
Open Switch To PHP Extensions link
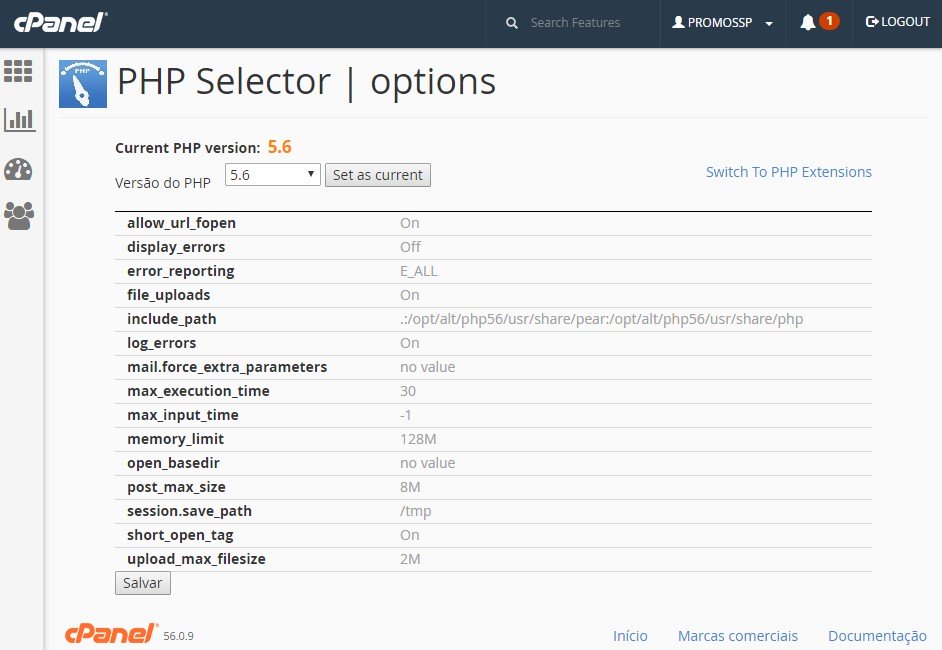[789, 172]
